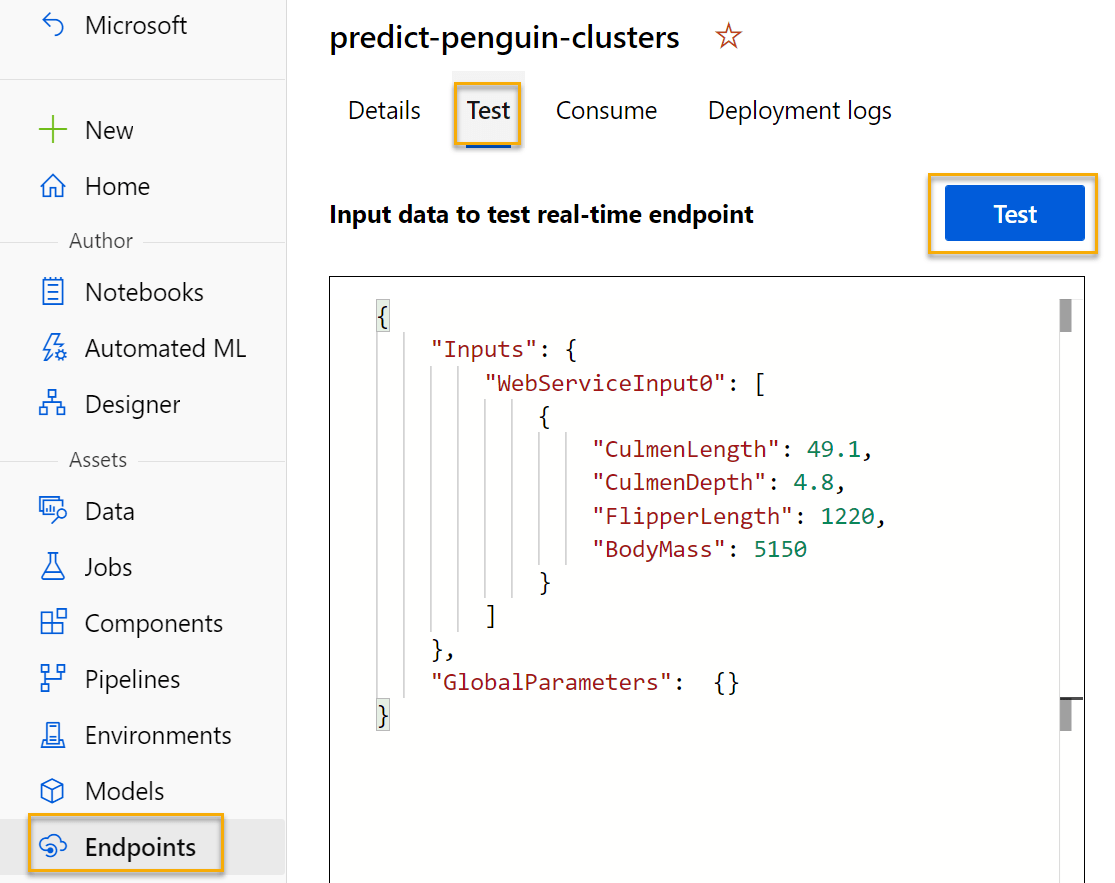Favorite the endpoint with the star icon

pos(728,38)
